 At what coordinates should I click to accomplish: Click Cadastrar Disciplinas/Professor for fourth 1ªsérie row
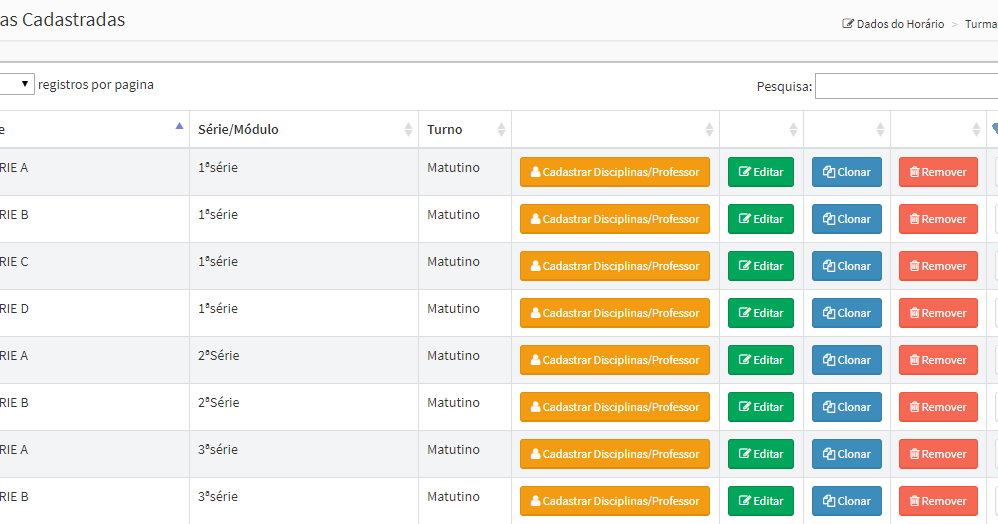point(615,313)
